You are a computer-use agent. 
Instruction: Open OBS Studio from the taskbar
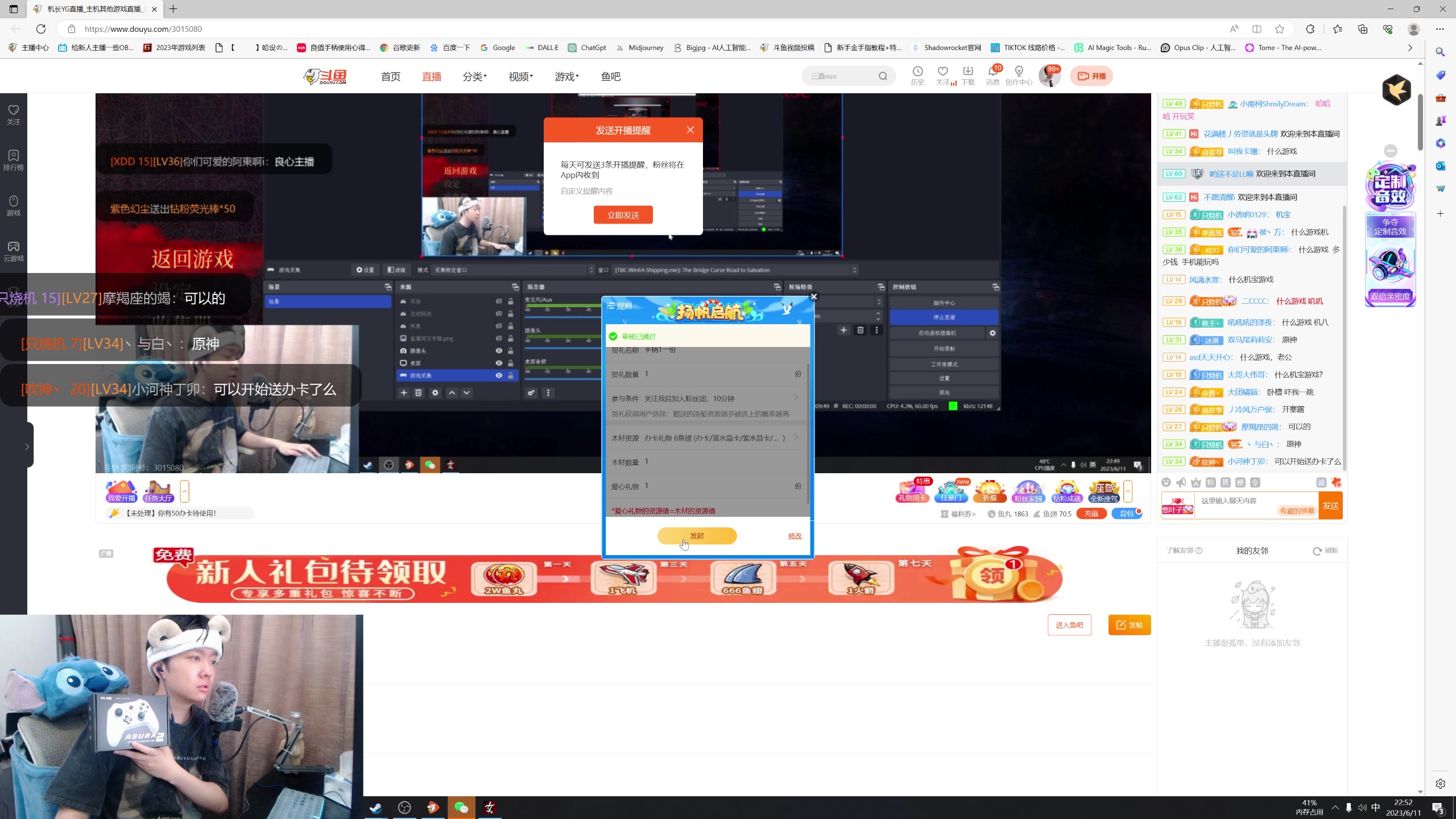coord(404,808)
